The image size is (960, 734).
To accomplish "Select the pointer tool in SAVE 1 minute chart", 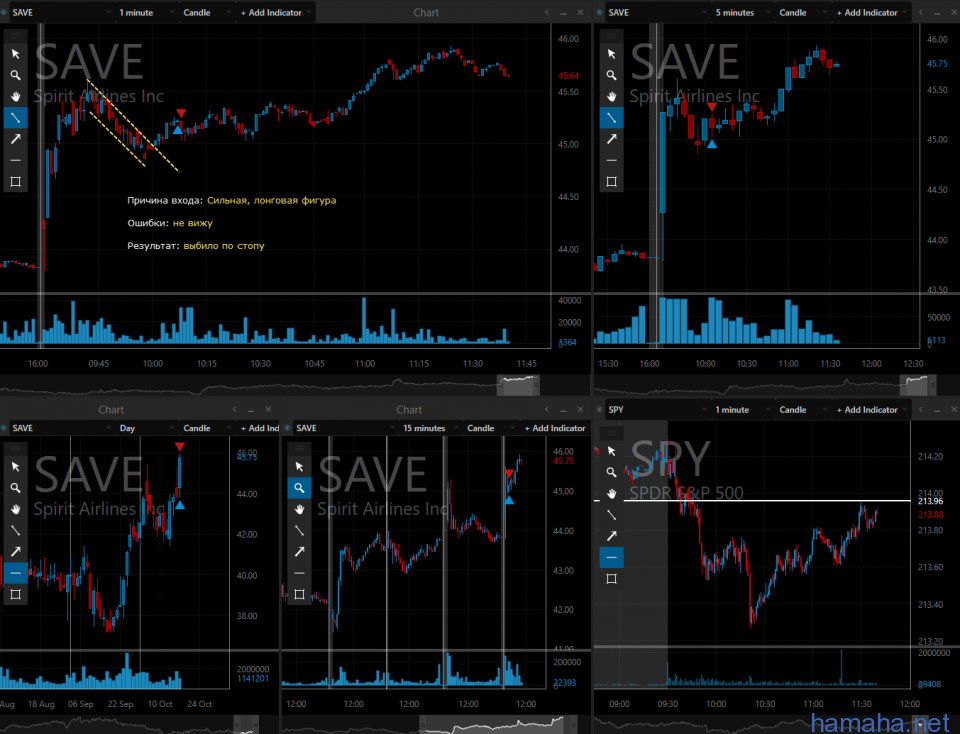I will 15,54.
